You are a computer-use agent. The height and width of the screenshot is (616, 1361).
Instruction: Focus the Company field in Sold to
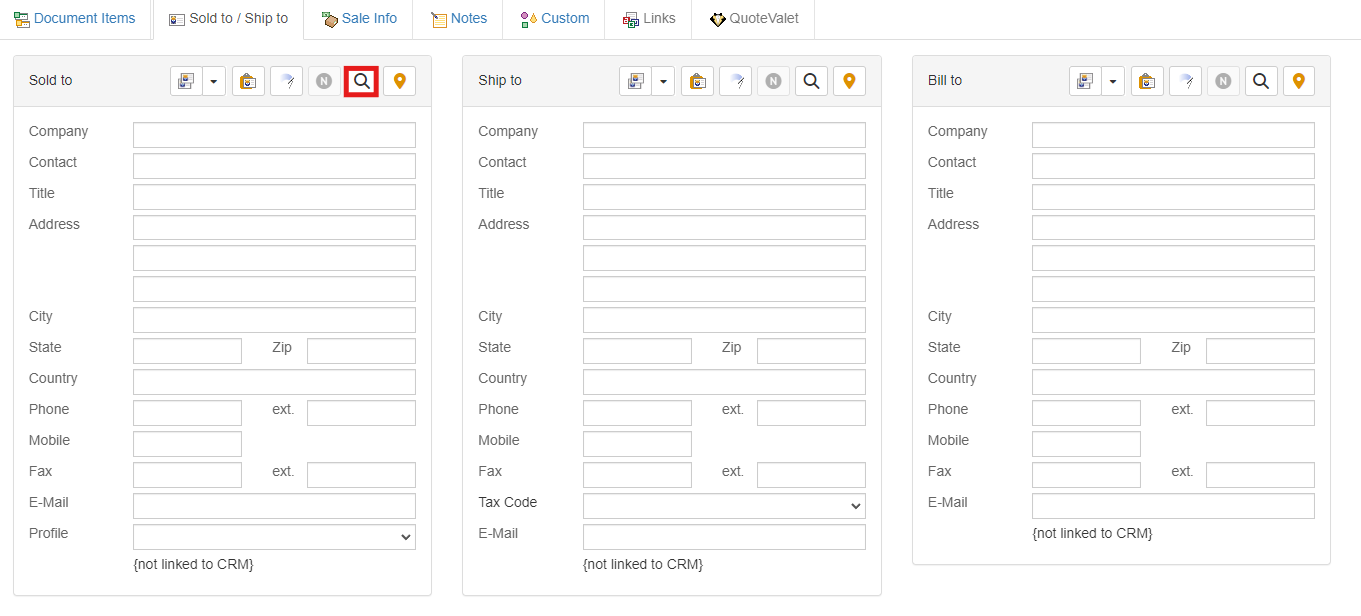[274, 135]
